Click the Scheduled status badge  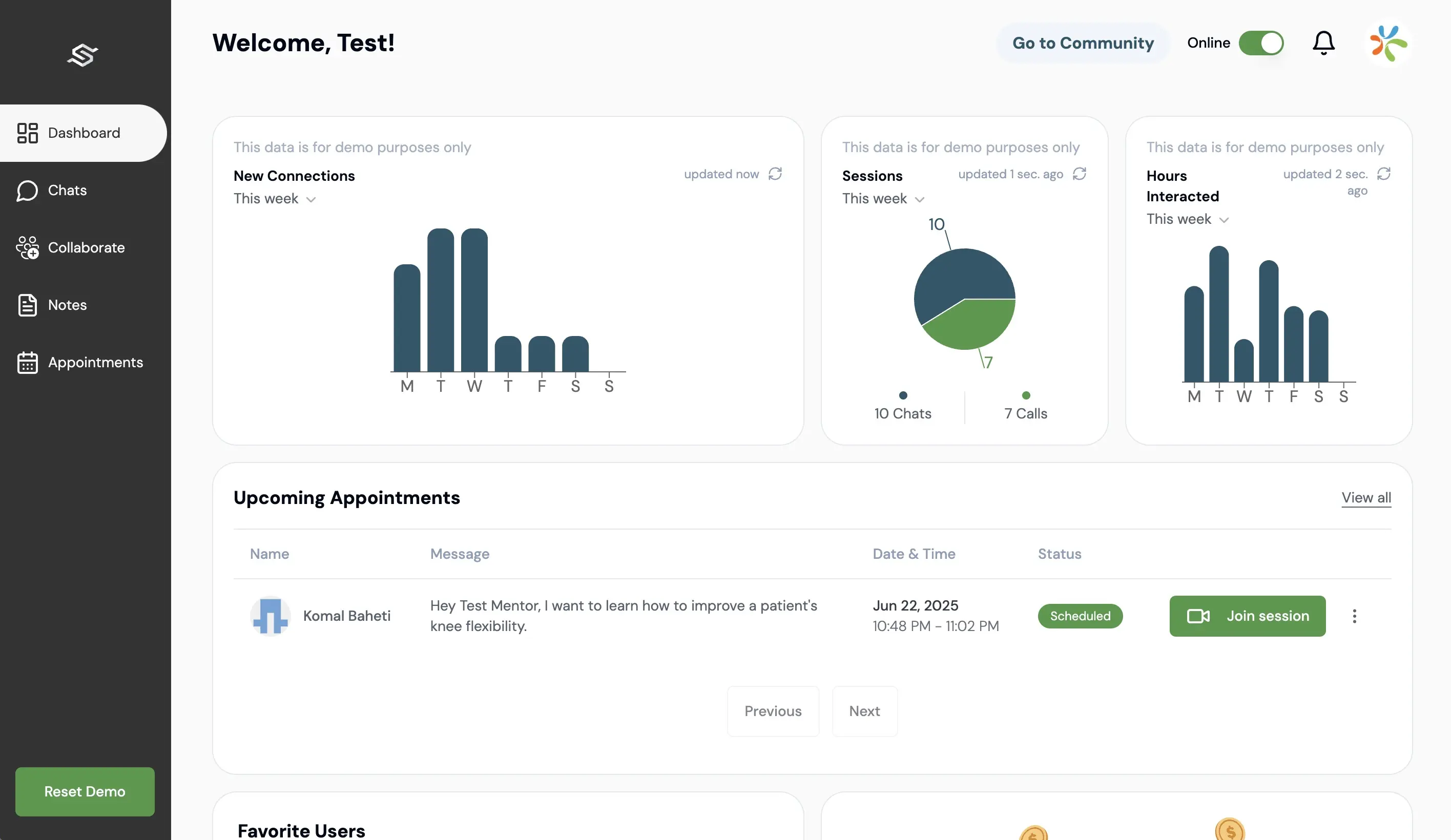click(x=1080, y=616)
